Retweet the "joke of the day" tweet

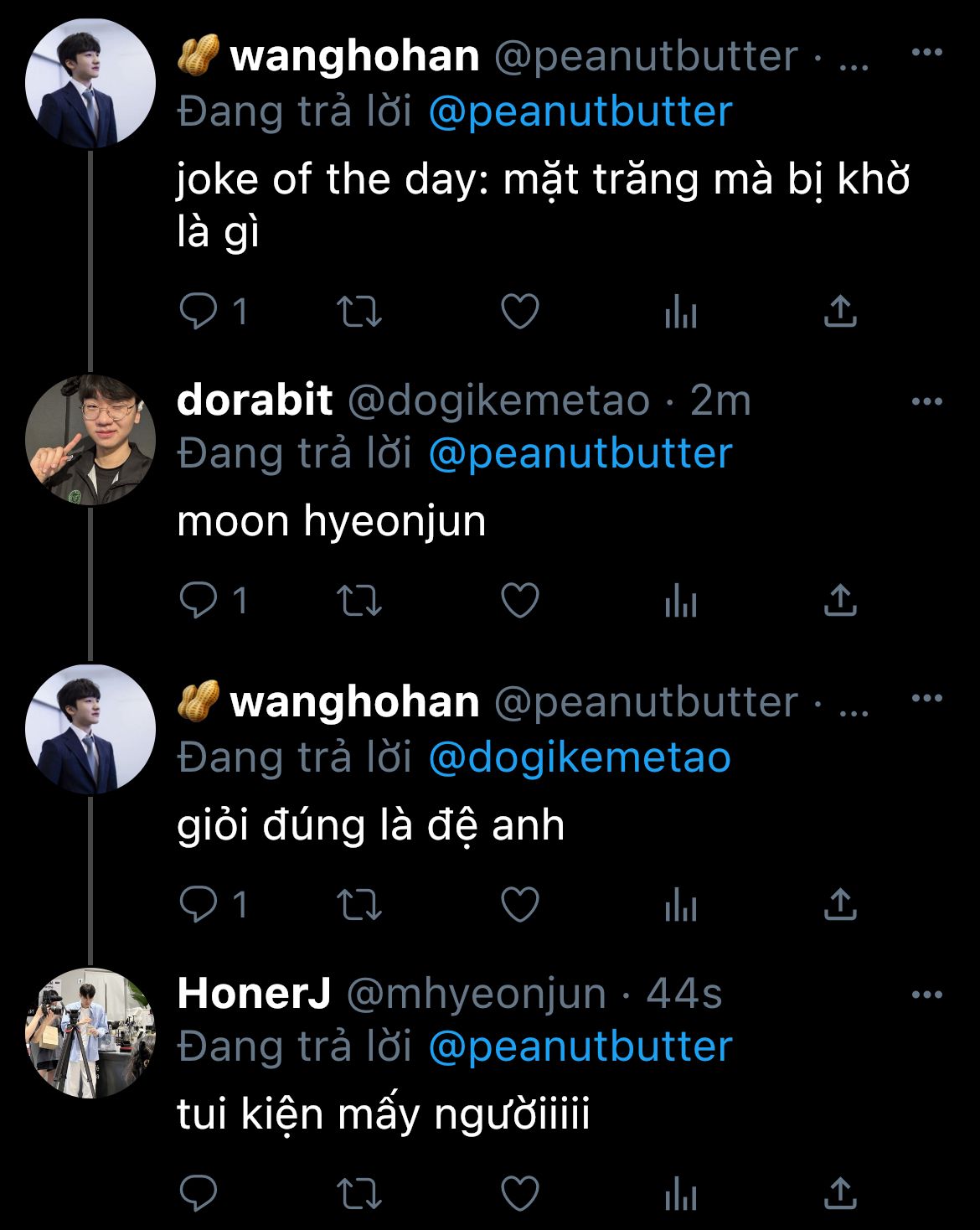359,312
